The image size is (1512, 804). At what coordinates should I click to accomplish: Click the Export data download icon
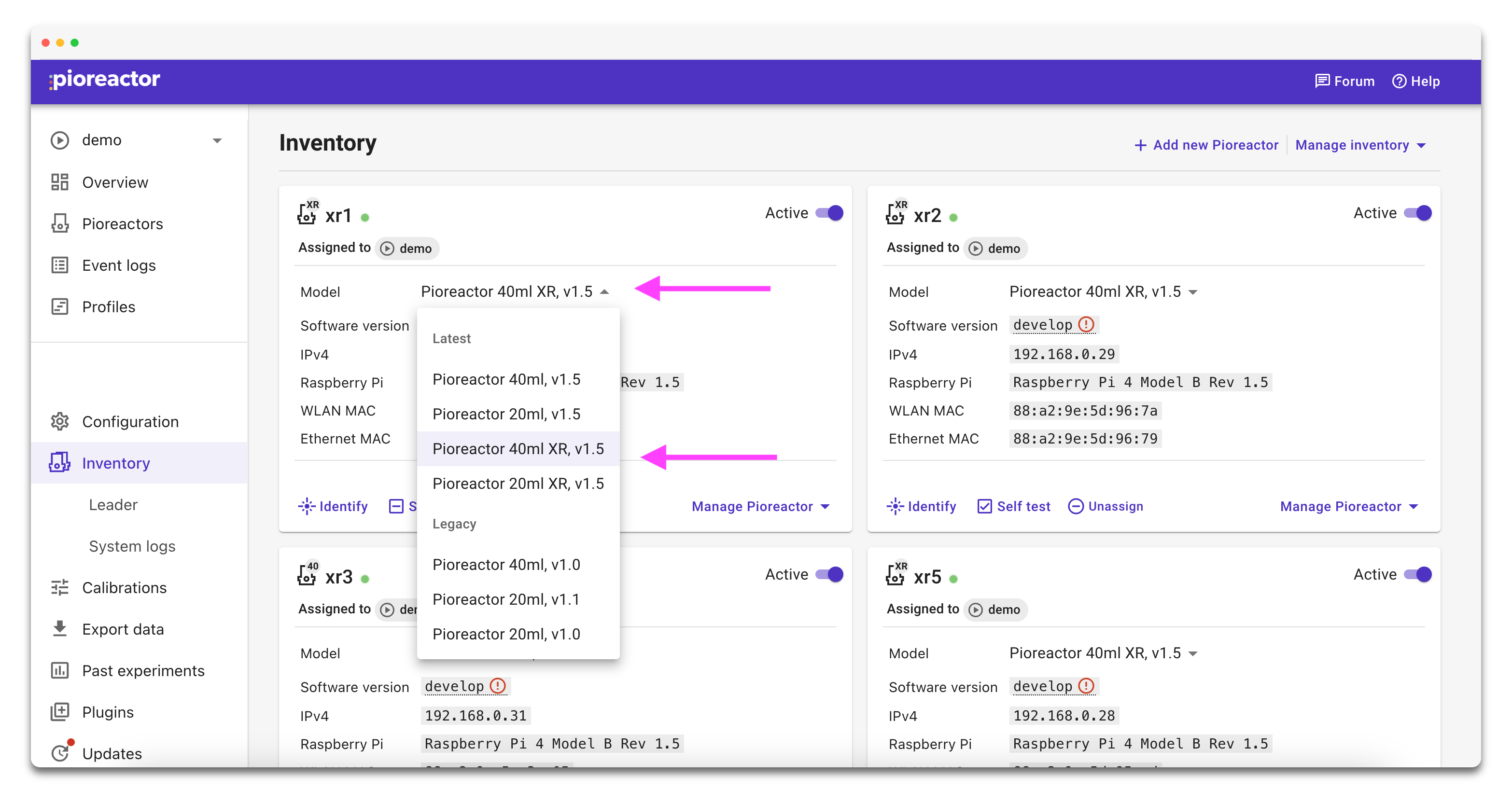coord(59,628)
